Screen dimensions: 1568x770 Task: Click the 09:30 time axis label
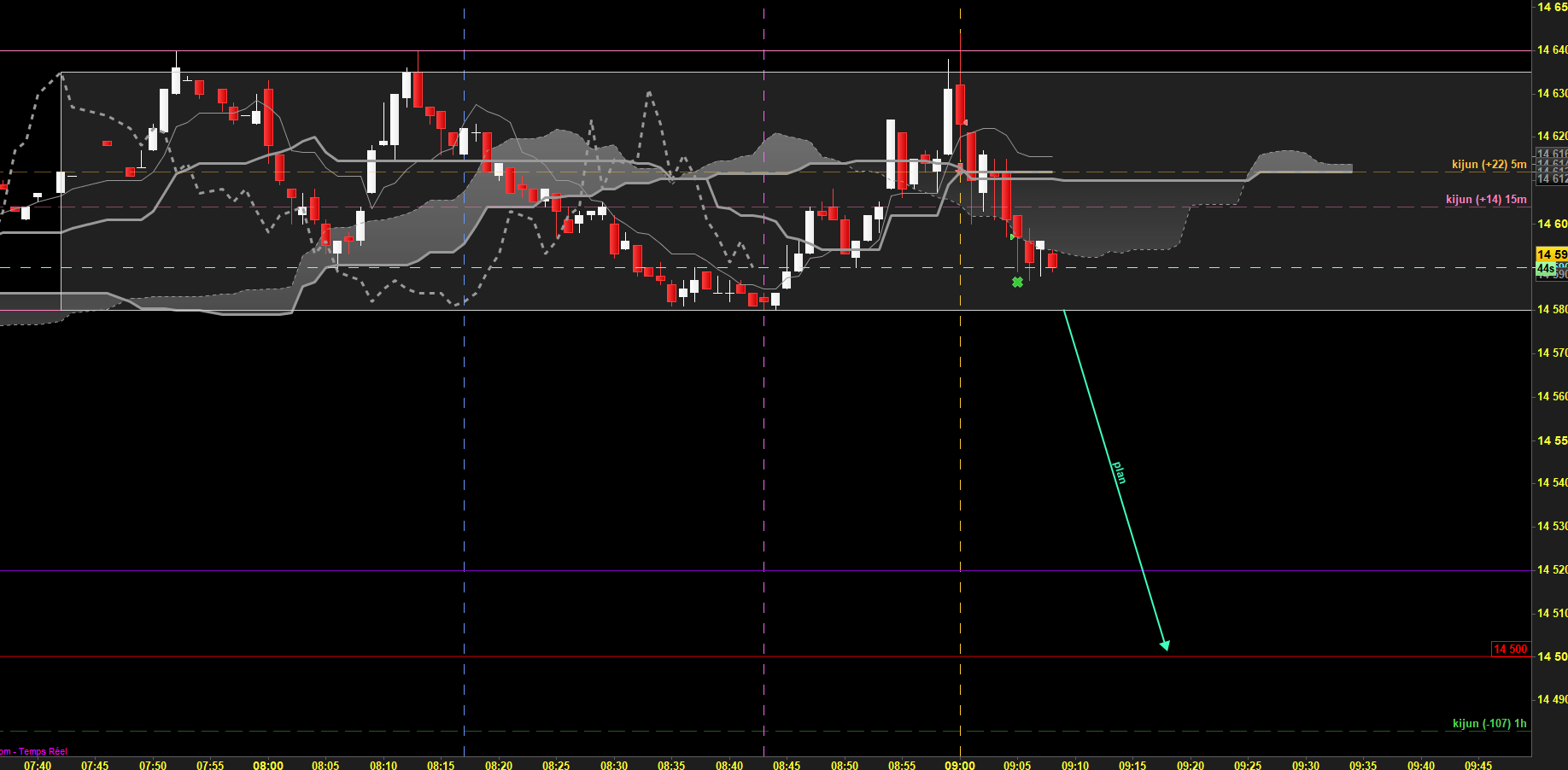point(1306,765)
